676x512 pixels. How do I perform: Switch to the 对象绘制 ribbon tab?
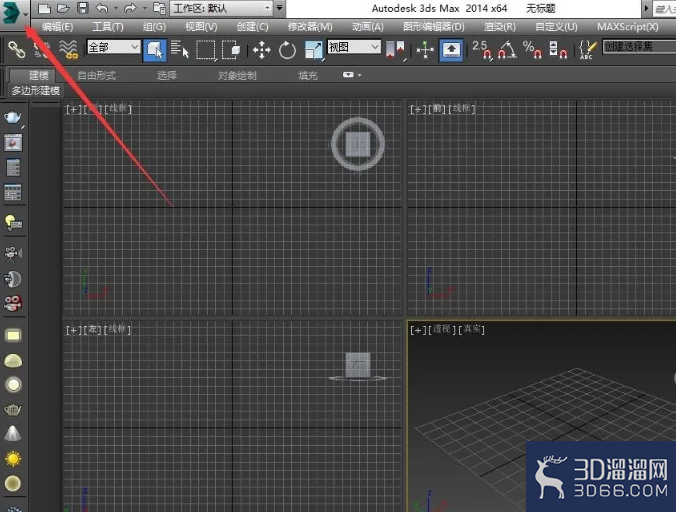(x=237, y=75)
